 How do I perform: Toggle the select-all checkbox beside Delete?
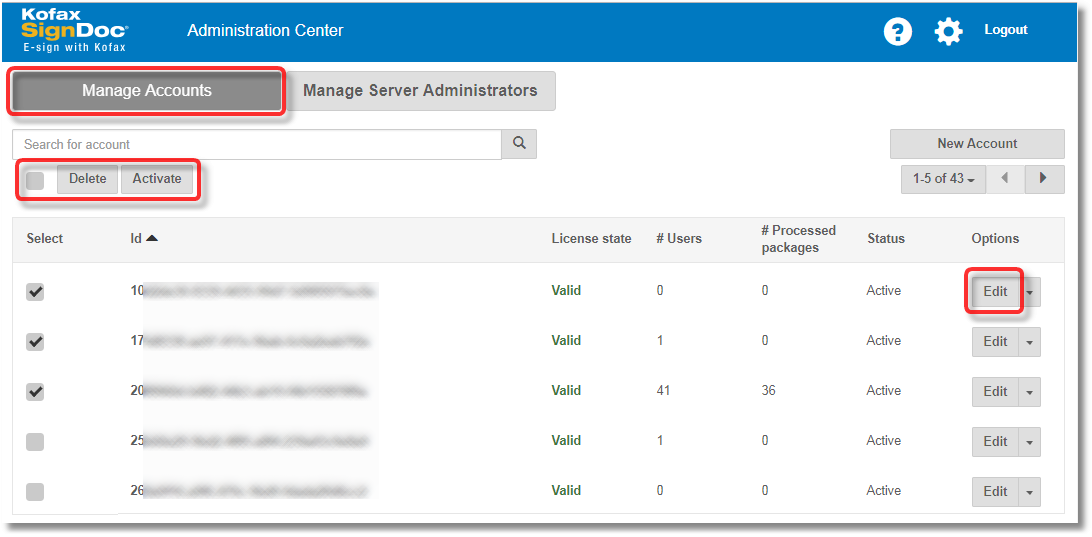point(36,180)
